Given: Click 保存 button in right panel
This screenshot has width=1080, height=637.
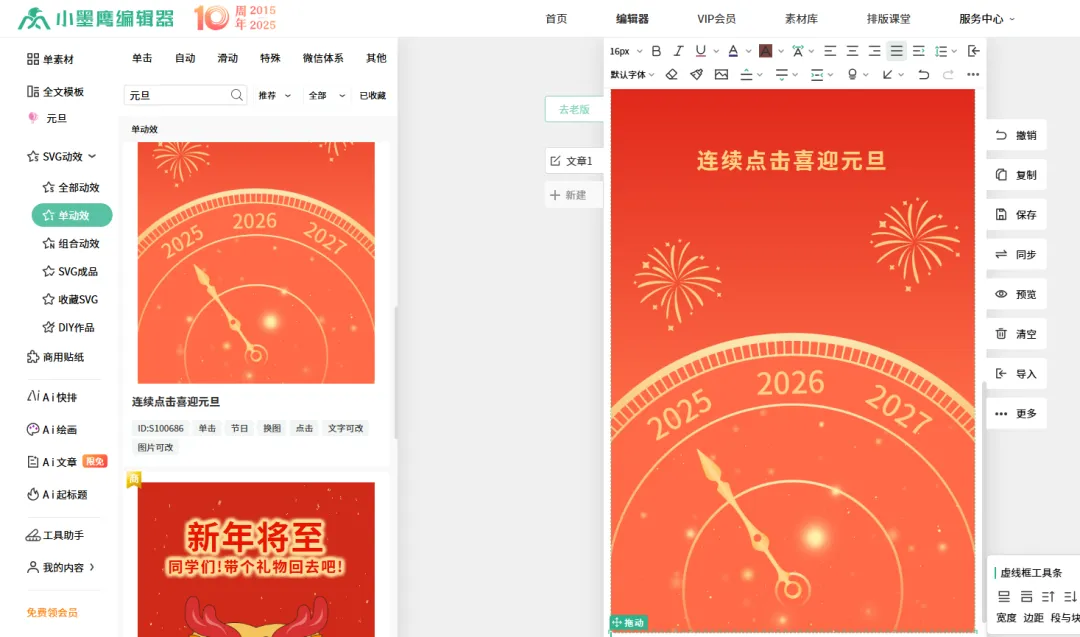Looking at the screenshot, I should point(1017,215).
